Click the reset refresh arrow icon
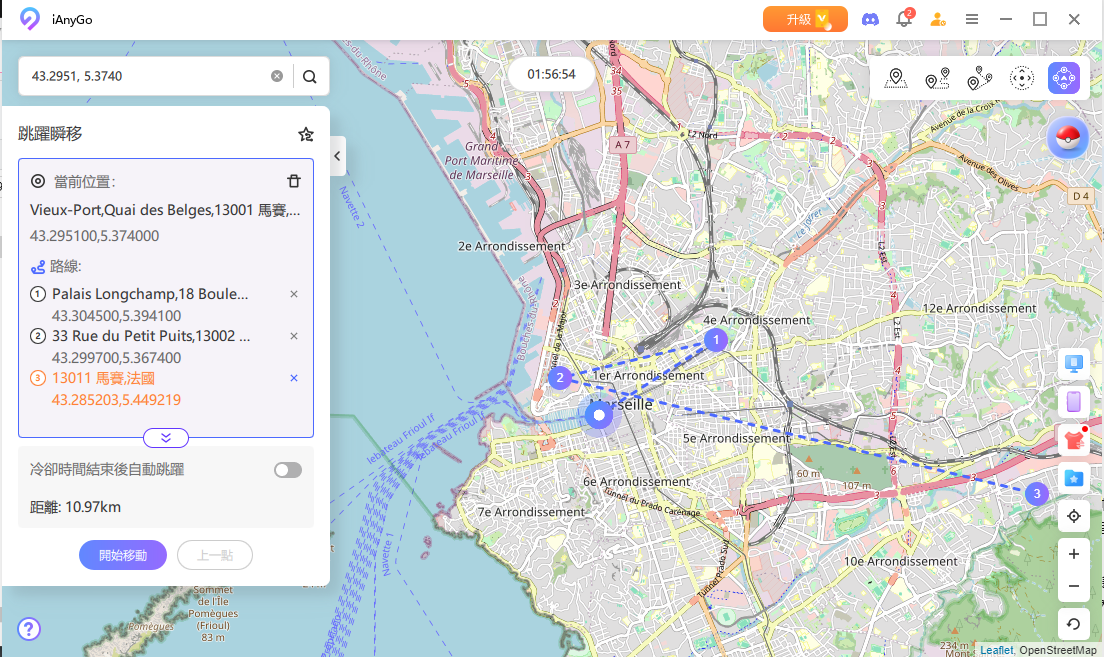The image size is (1104, 657). (x=1074, y=624)
